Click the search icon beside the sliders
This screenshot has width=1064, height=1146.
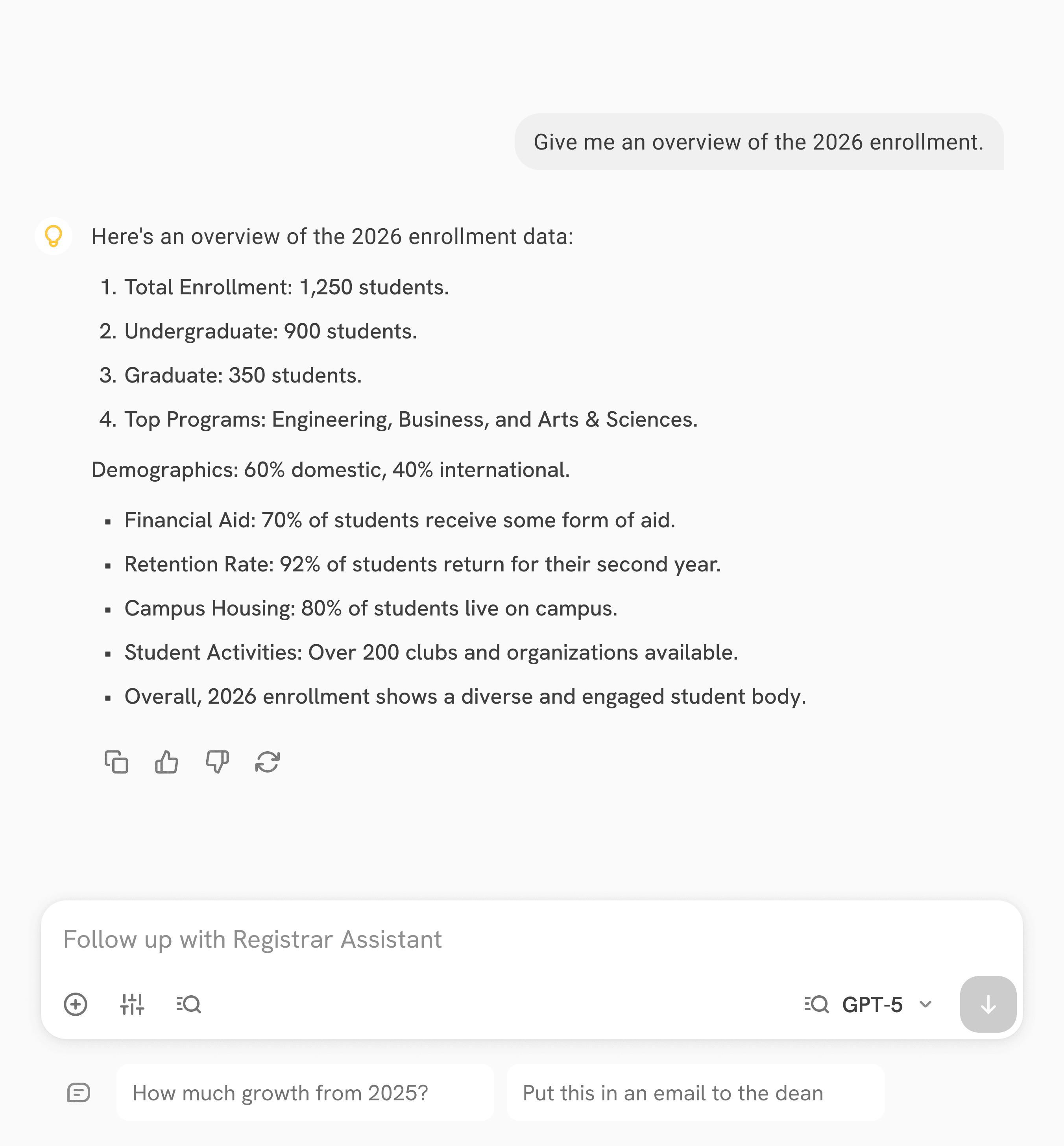188,1004
